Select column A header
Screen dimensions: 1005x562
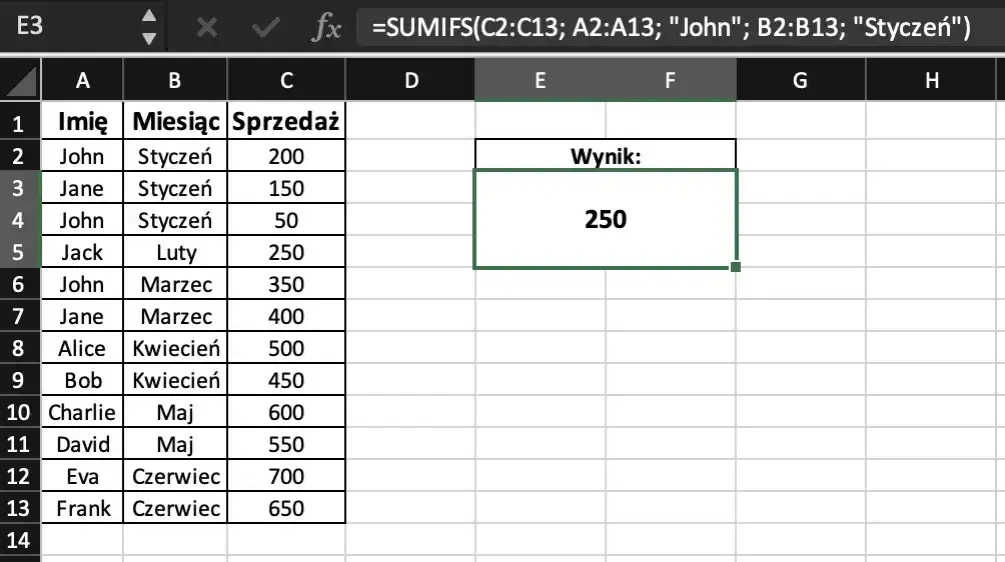point(82,82)
